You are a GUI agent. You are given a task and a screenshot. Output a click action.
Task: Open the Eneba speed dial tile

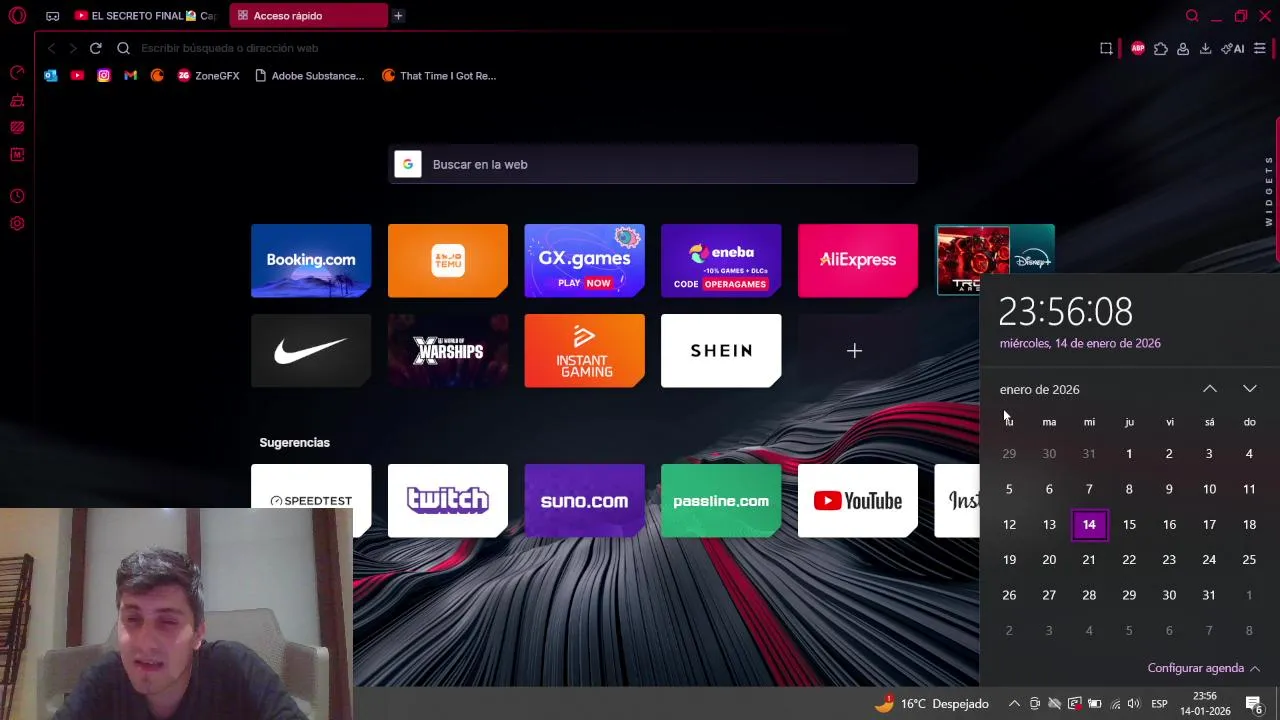point(721,260)
